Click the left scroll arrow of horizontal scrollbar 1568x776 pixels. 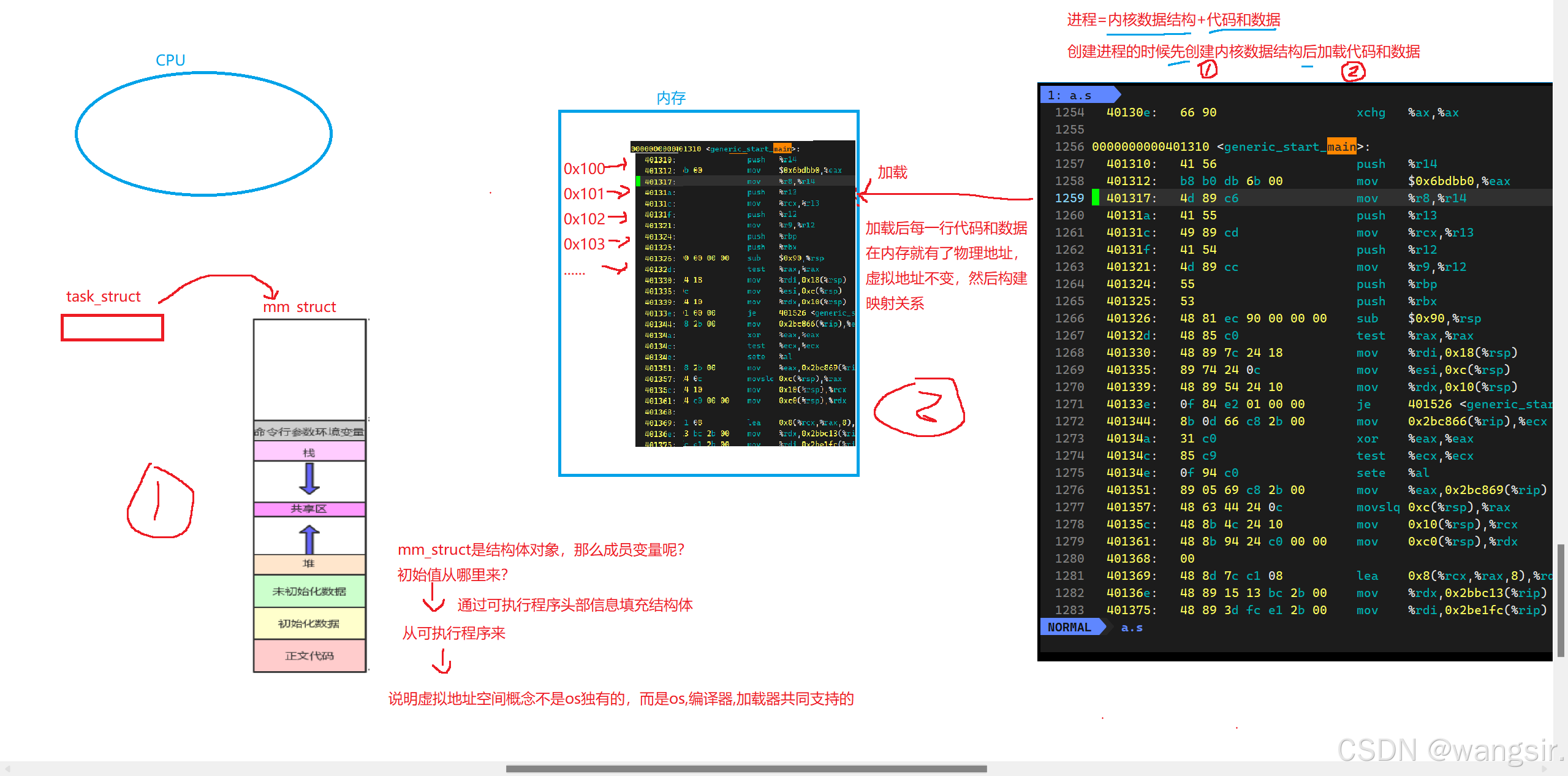point(7,769)
